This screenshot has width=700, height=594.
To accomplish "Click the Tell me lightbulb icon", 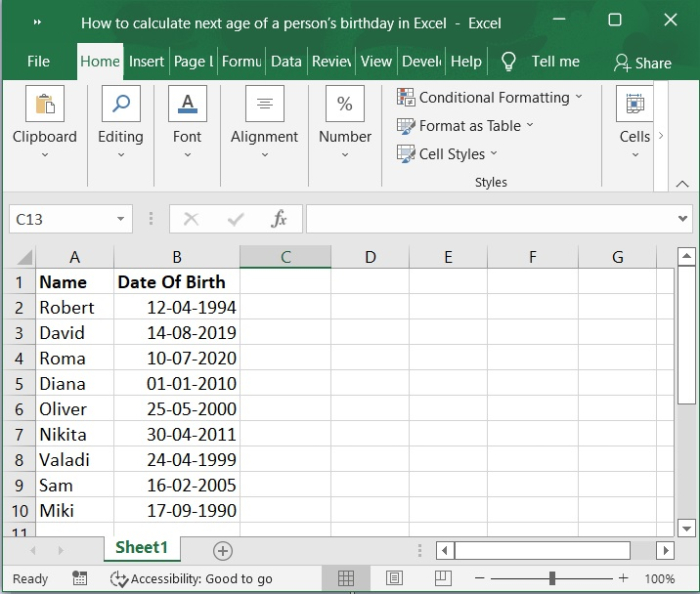I will 509,62.
